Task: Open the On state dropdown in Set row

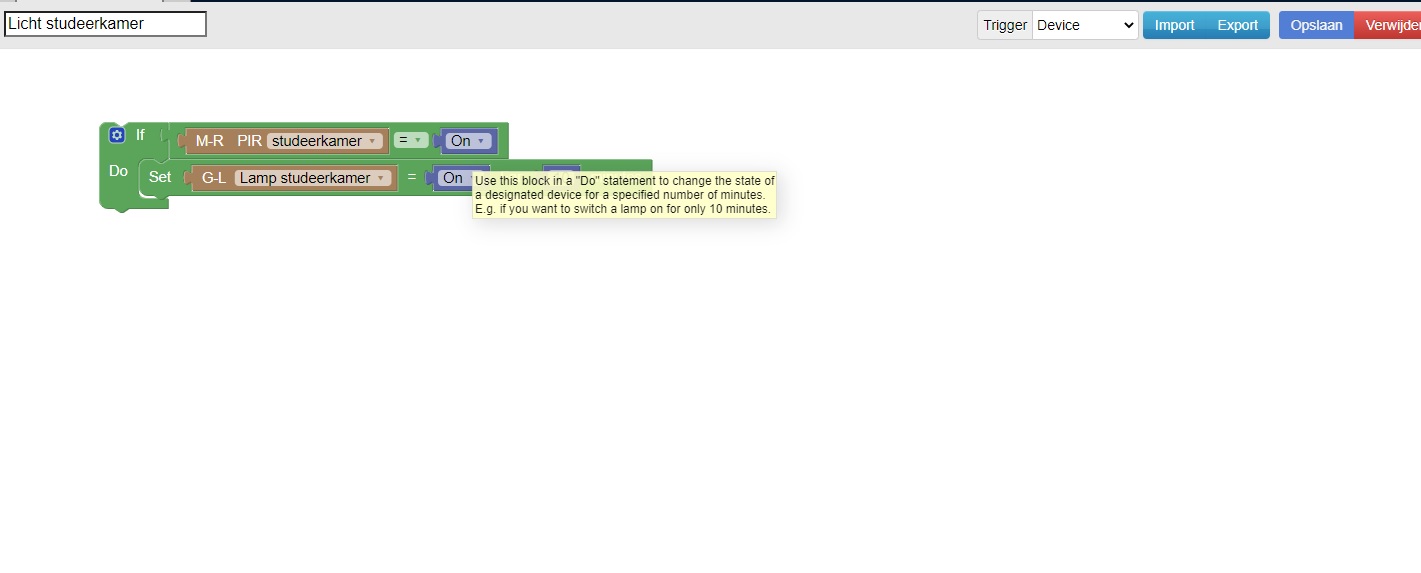Action: (x=456, y=178)
